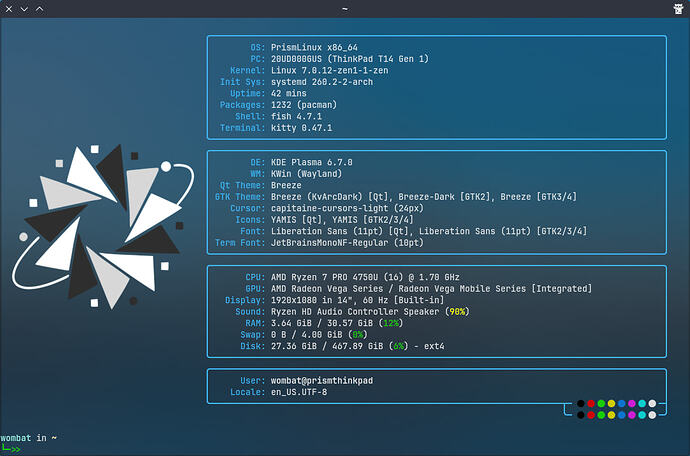Select the yellow dot in lower palette row
The image size is (690, 456).
tap(611, 415)
